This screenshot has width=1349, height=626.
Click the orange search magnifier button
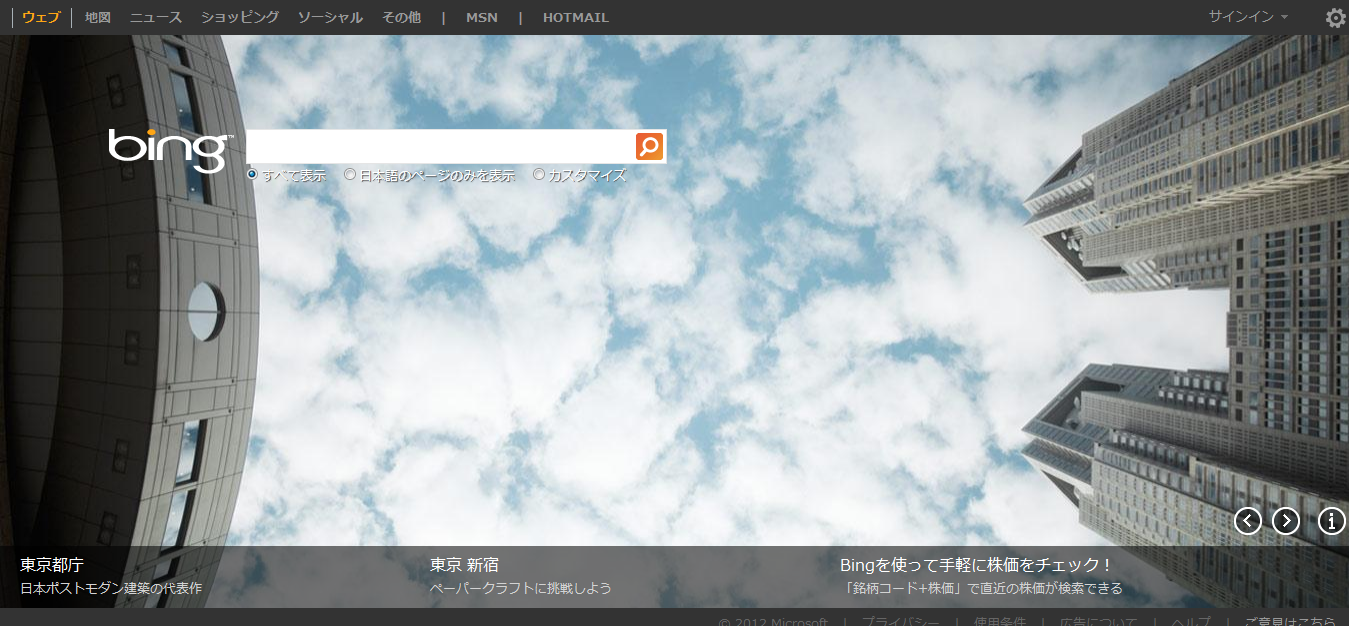[x=649, y=146]
